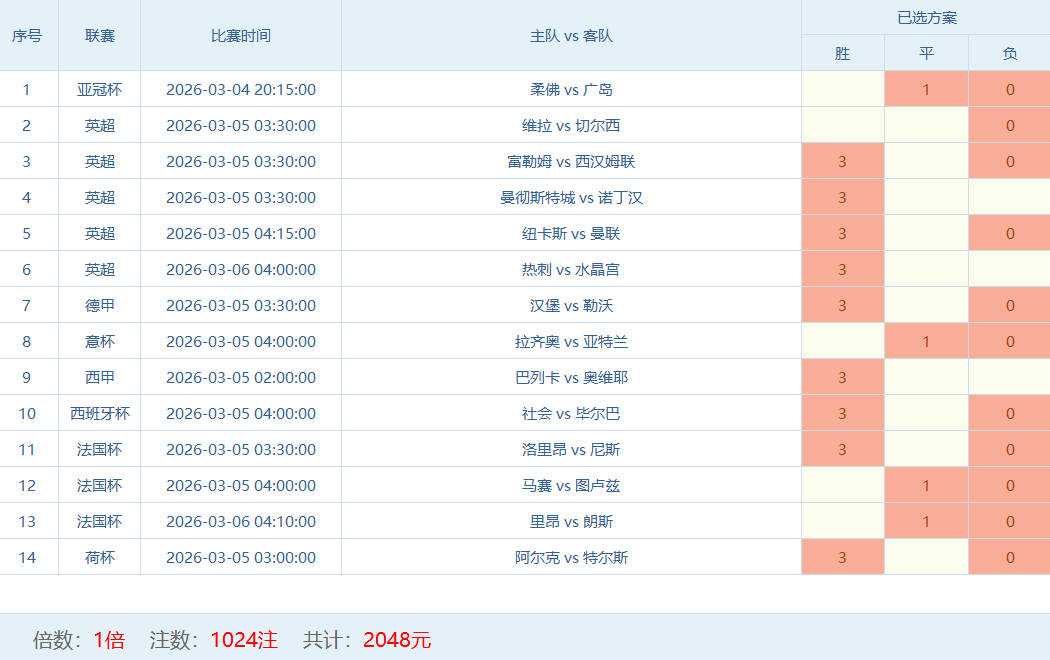Open the 曼彻斯特城 vs 诺丁汉 match
Screen dimensions: 1050x660
(571, 197)
